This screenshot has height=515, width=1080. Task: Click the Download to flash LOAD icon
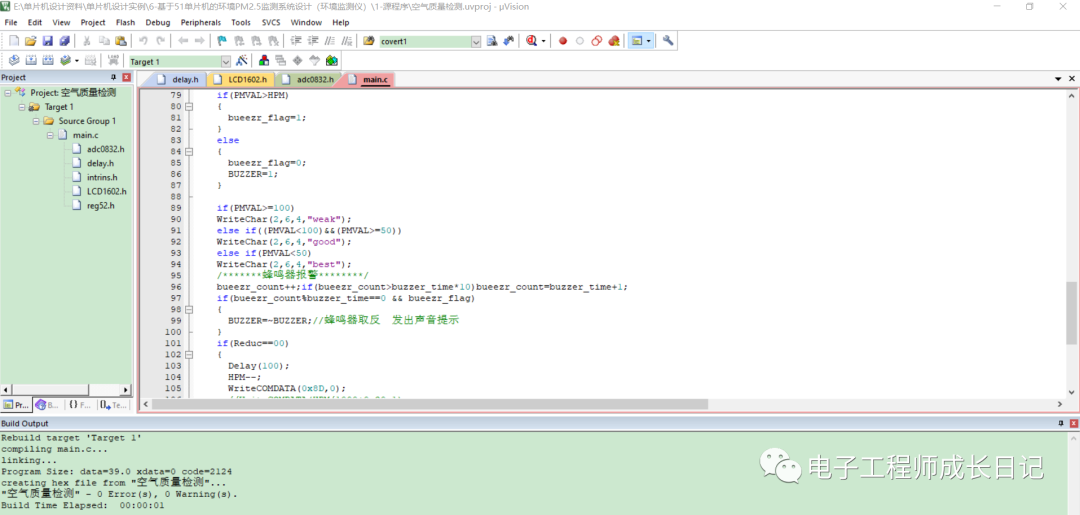(x=113, y=61)
